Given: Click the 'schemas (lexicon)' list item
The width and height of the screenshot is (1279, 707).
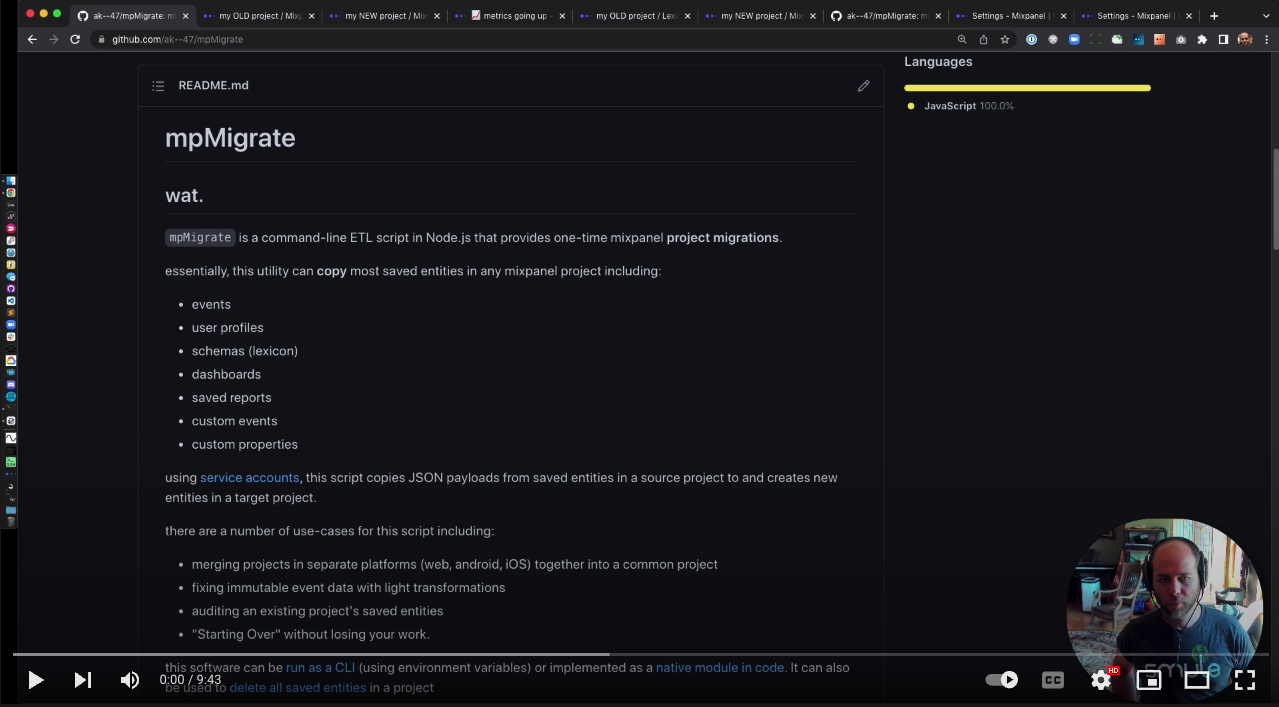Looking at the screenshot, I should coord(245,351).
